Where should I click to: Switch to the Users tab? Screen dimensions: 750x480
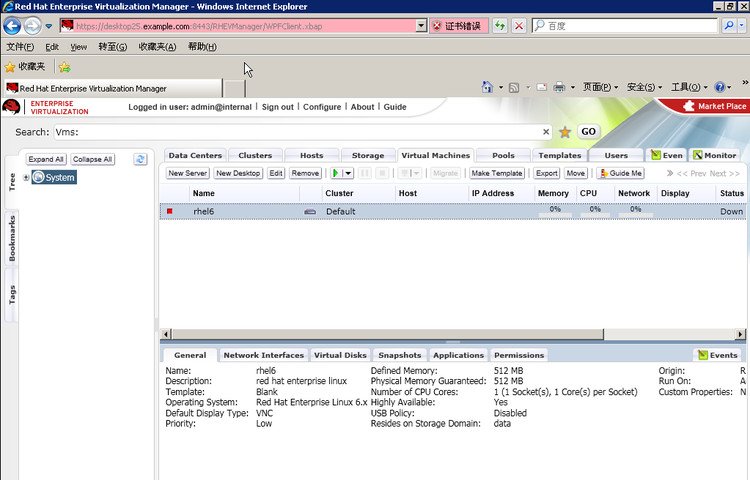616,155
